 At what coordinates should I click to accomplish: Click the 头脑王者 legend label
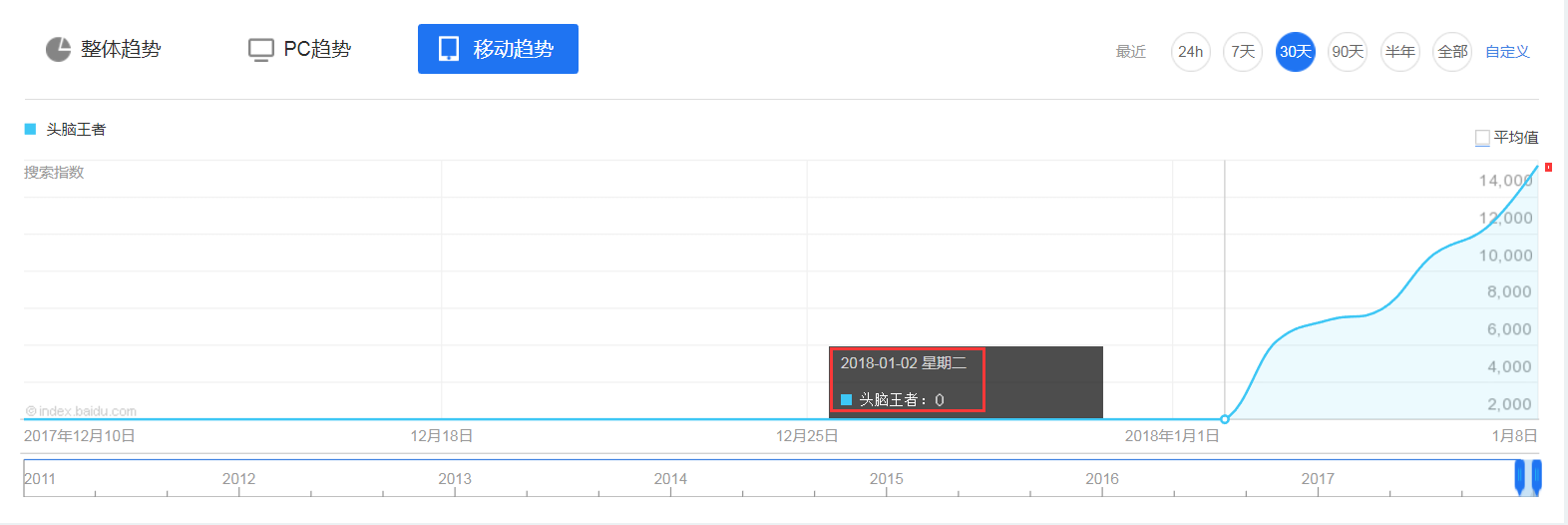[x=76, y=129]
